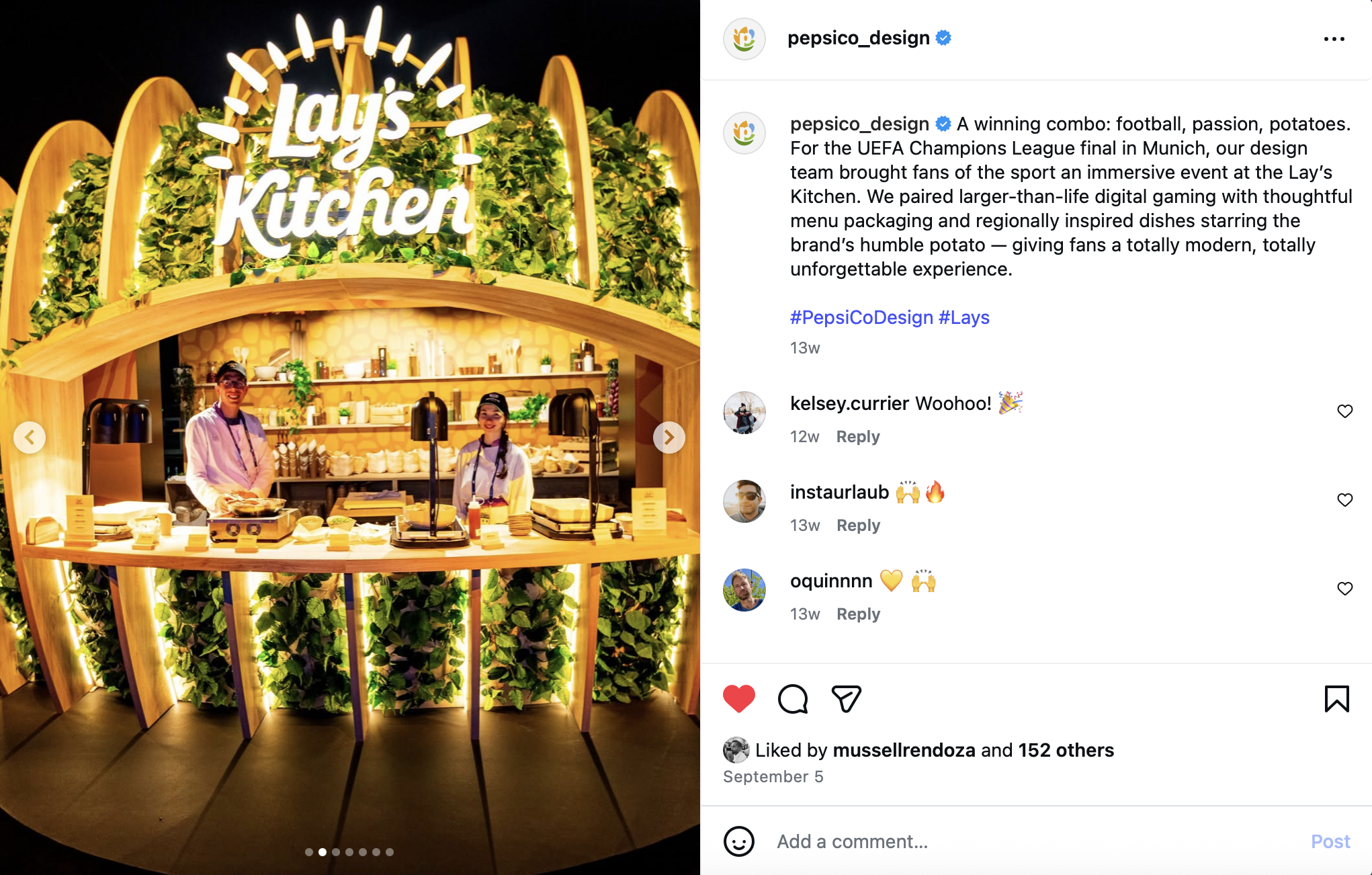This screenshot has height=875, width=1372.
Task: Open more options three-dot menu
Action: pyautogui.click(x=1334, y=39)
